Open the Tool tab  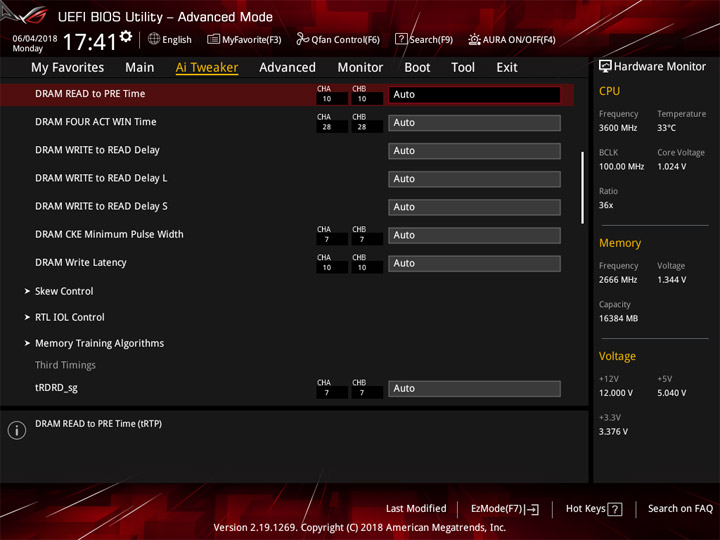pos(463,68)
